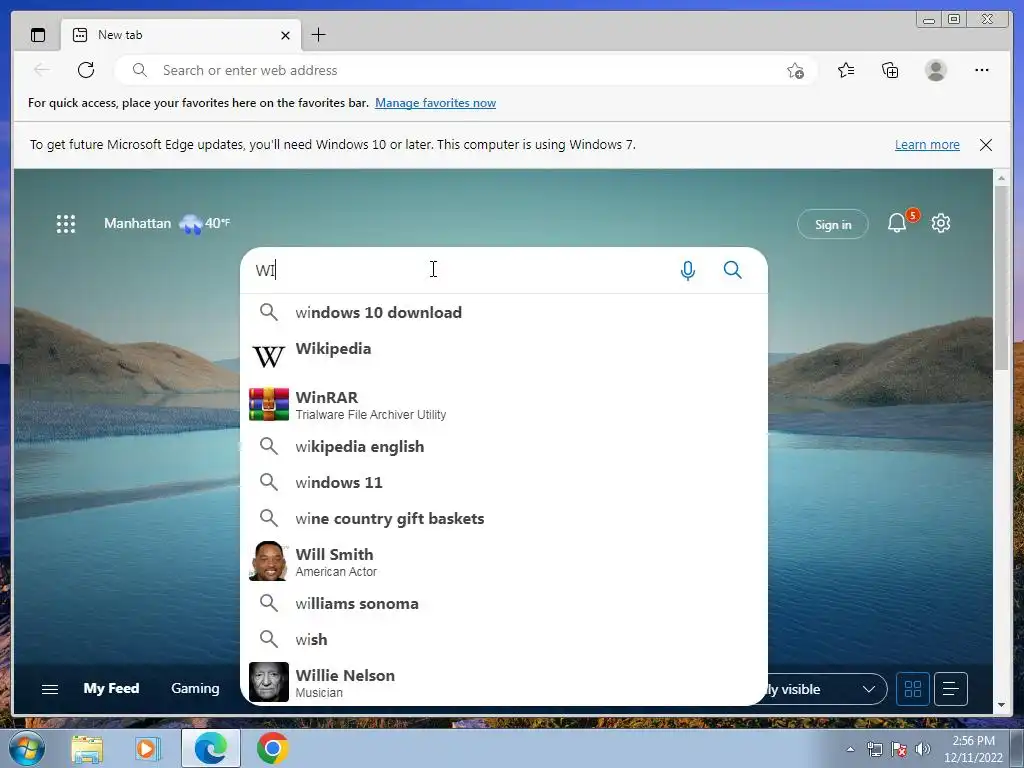This screenshot has height=768, width=1024.
Task: Open a new tab with the plus button
Action: click(x=318, y=35)
